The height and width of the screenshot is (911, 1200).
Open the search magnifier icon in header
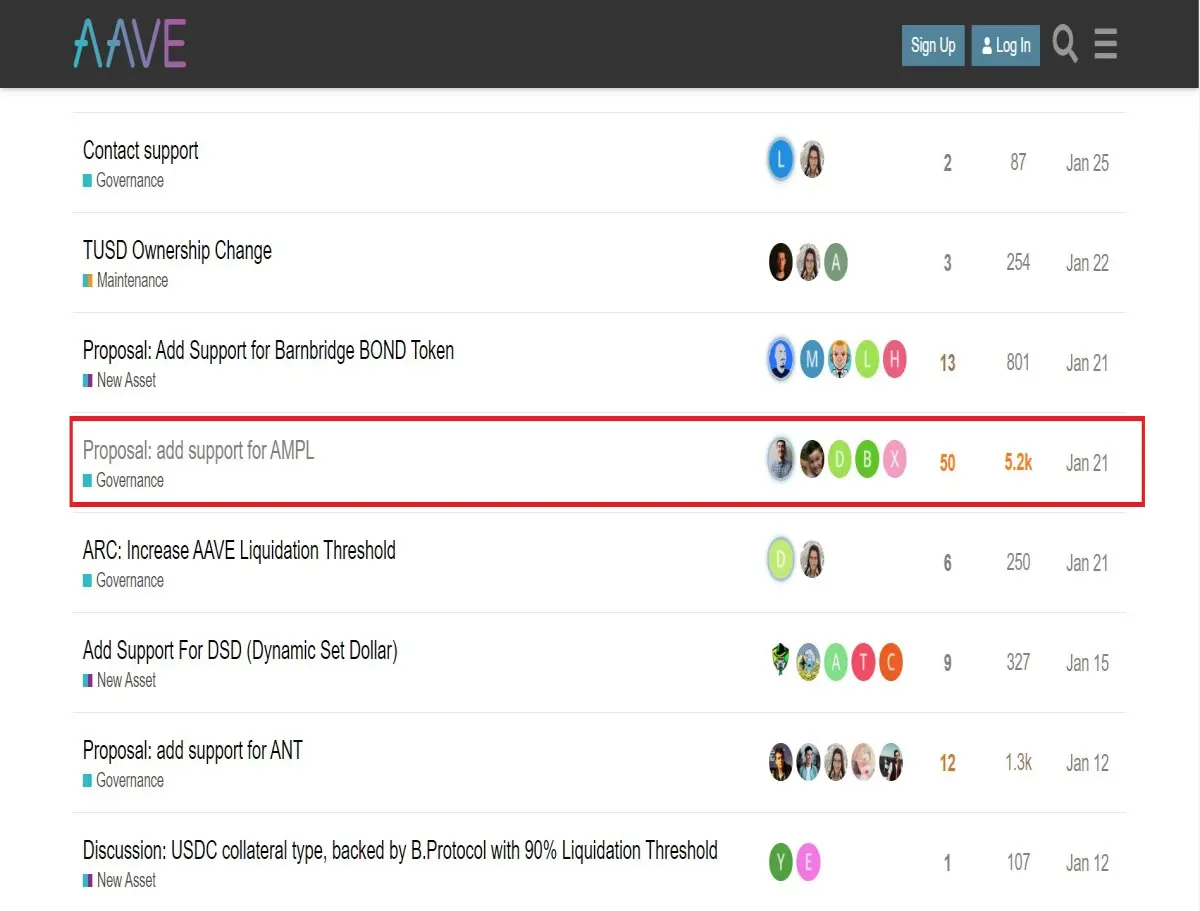1065,45
